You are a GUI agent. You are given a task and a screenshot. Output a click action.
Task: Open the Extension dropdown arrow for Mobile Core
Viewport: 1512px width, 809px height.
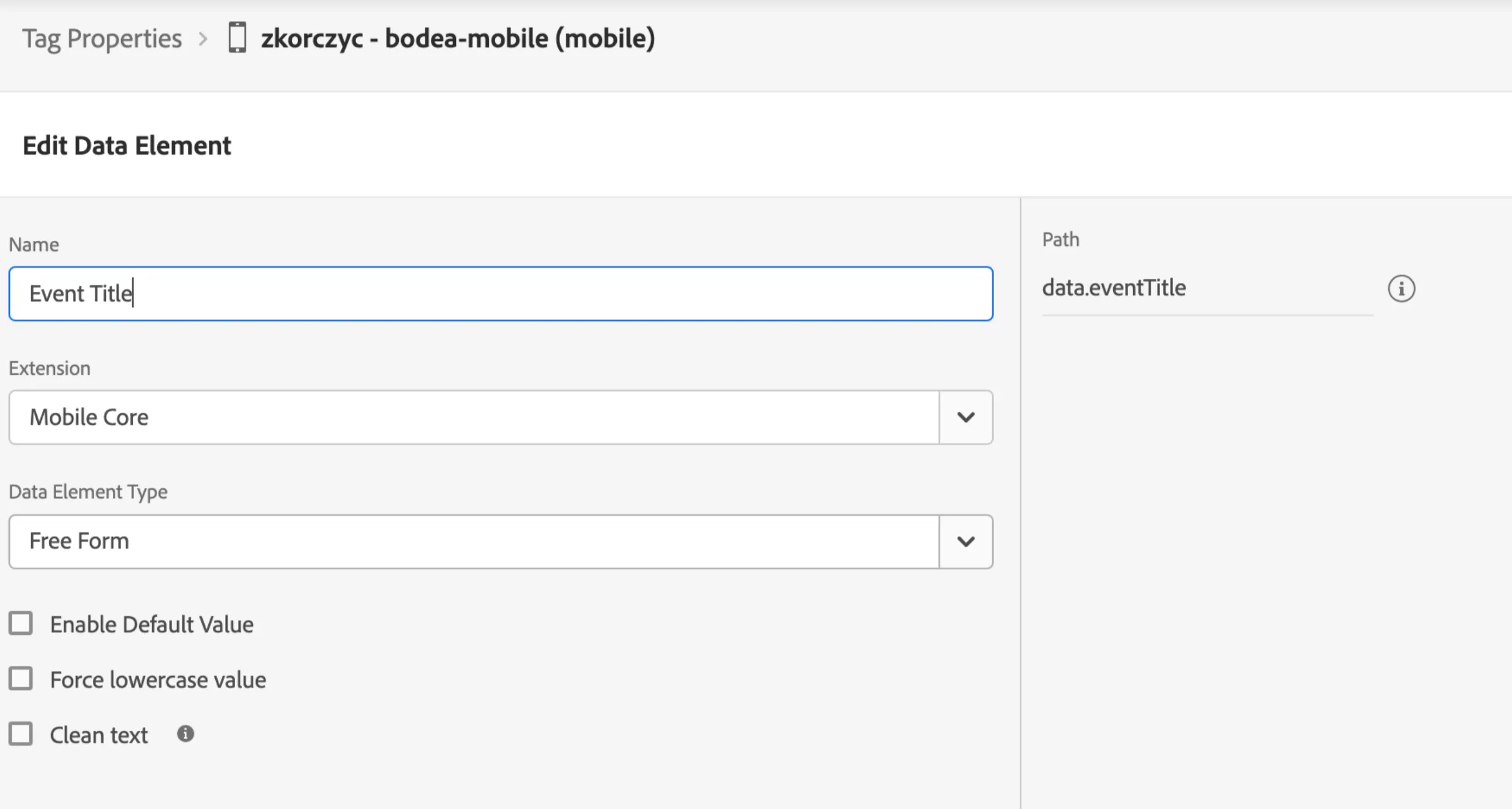tap(965, 417)
